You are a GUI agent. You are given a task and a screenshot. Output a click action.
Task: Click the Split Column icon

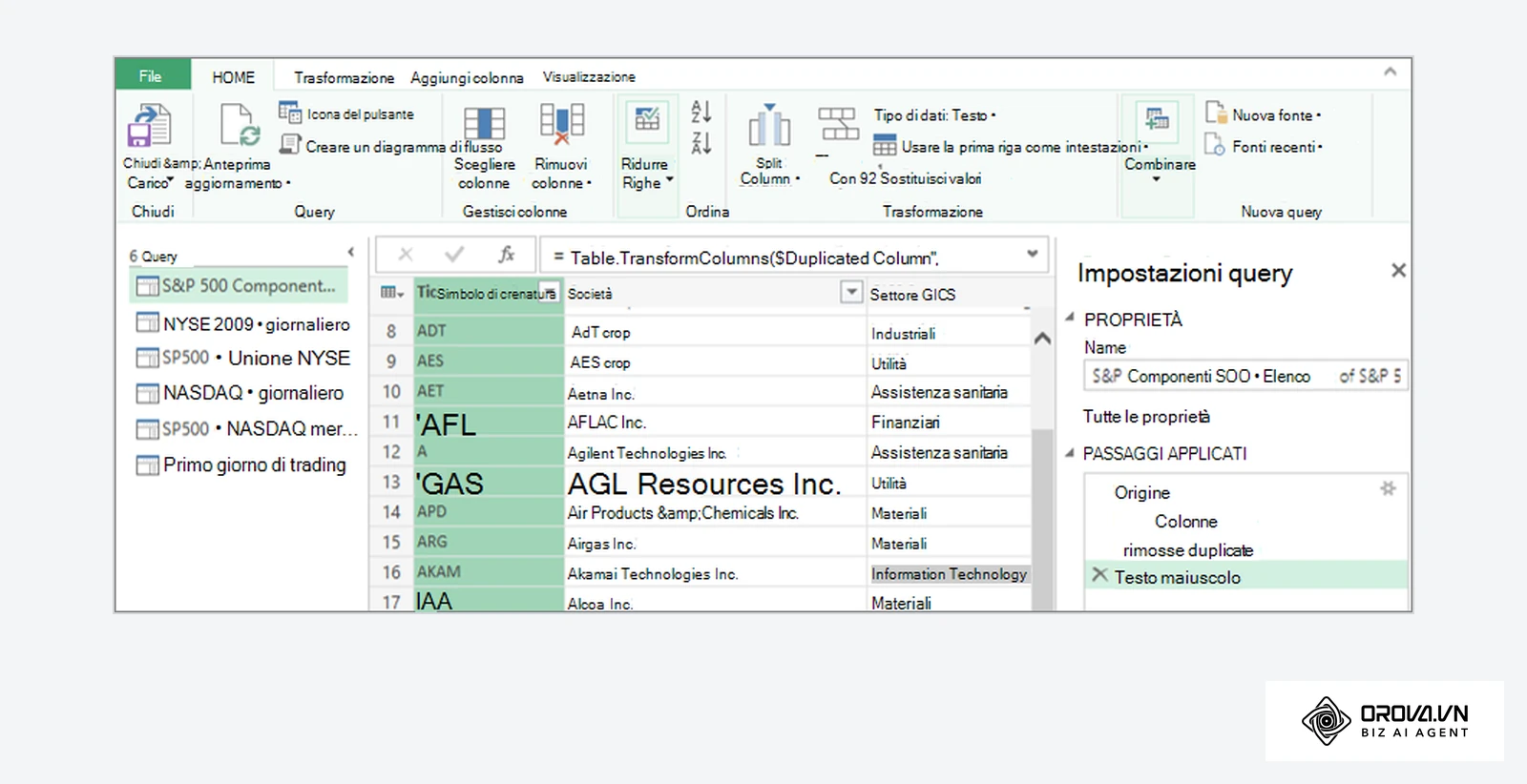[769, 126]
